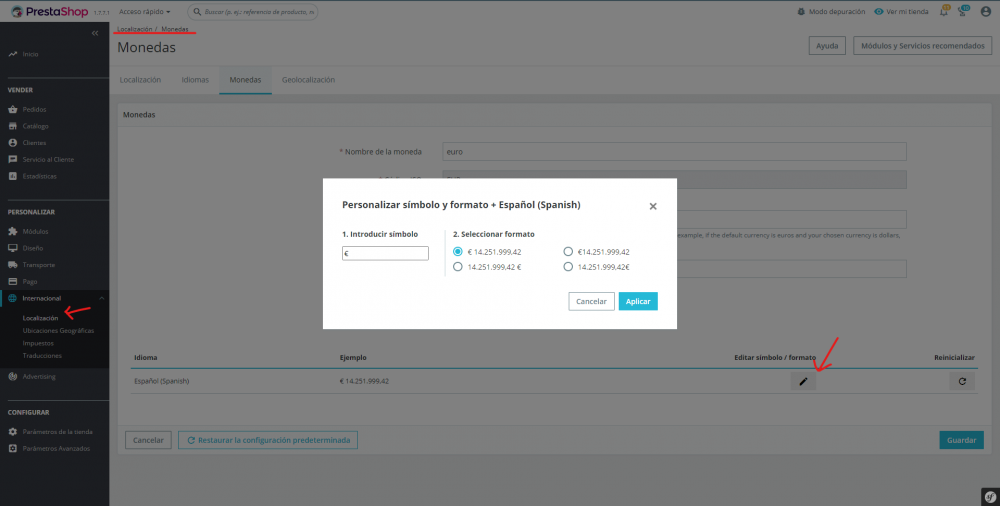This screenshot has width=1000, height=506.
Task: Open Diseño monitor icon
Action: pos(13,248)
